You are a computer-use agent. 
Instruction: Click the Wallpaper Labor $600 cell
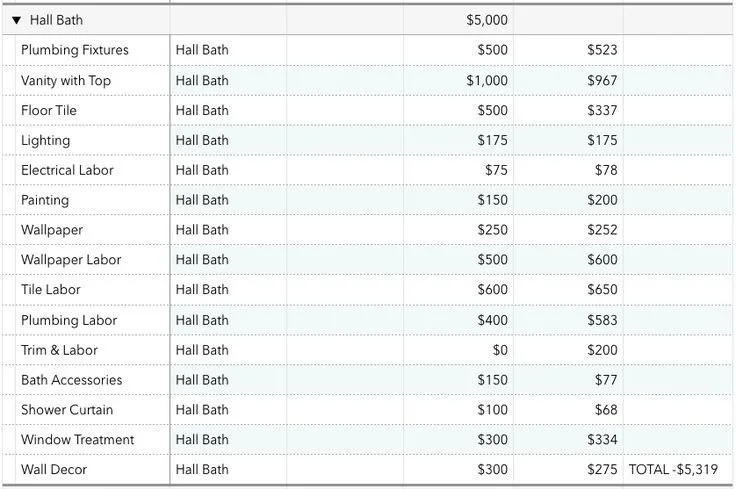(568, 260)
